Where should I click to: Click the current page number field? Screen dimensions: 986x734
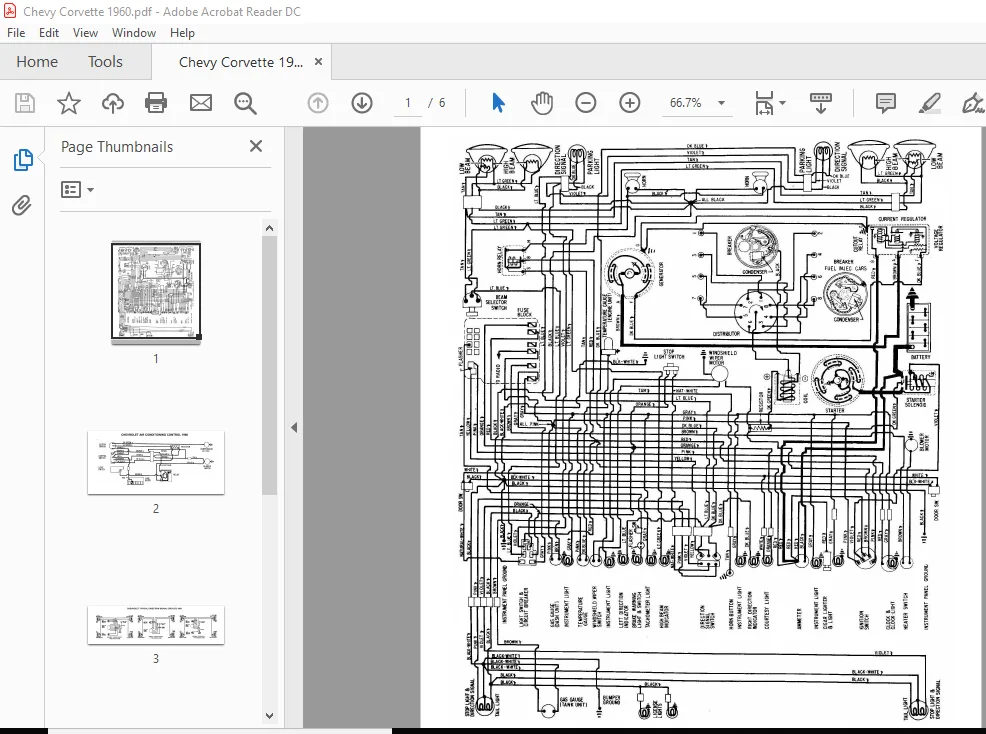407,103
